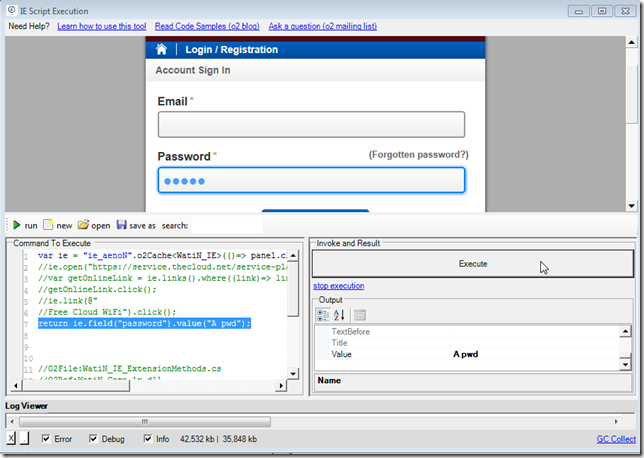Click the code line starting with var ie
Image resolution: width=644 pixels, height=458 pixels.
163,255
